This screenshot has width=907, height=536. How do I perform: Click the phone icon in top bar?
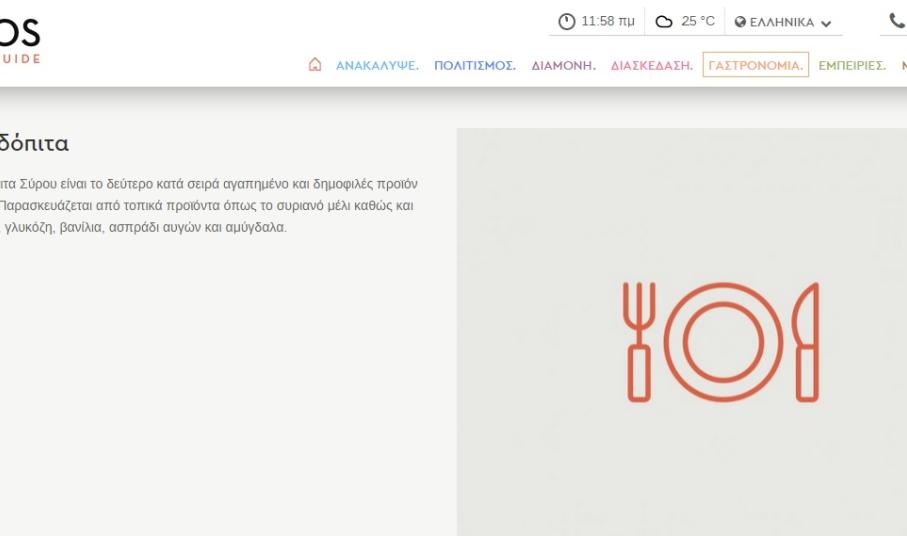click(x=896, y=22)
